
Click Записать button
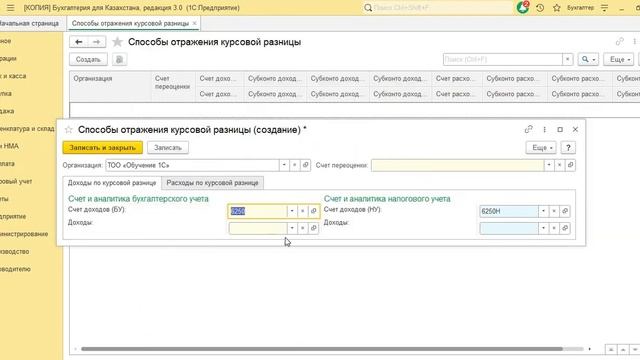tap(168, 148)
